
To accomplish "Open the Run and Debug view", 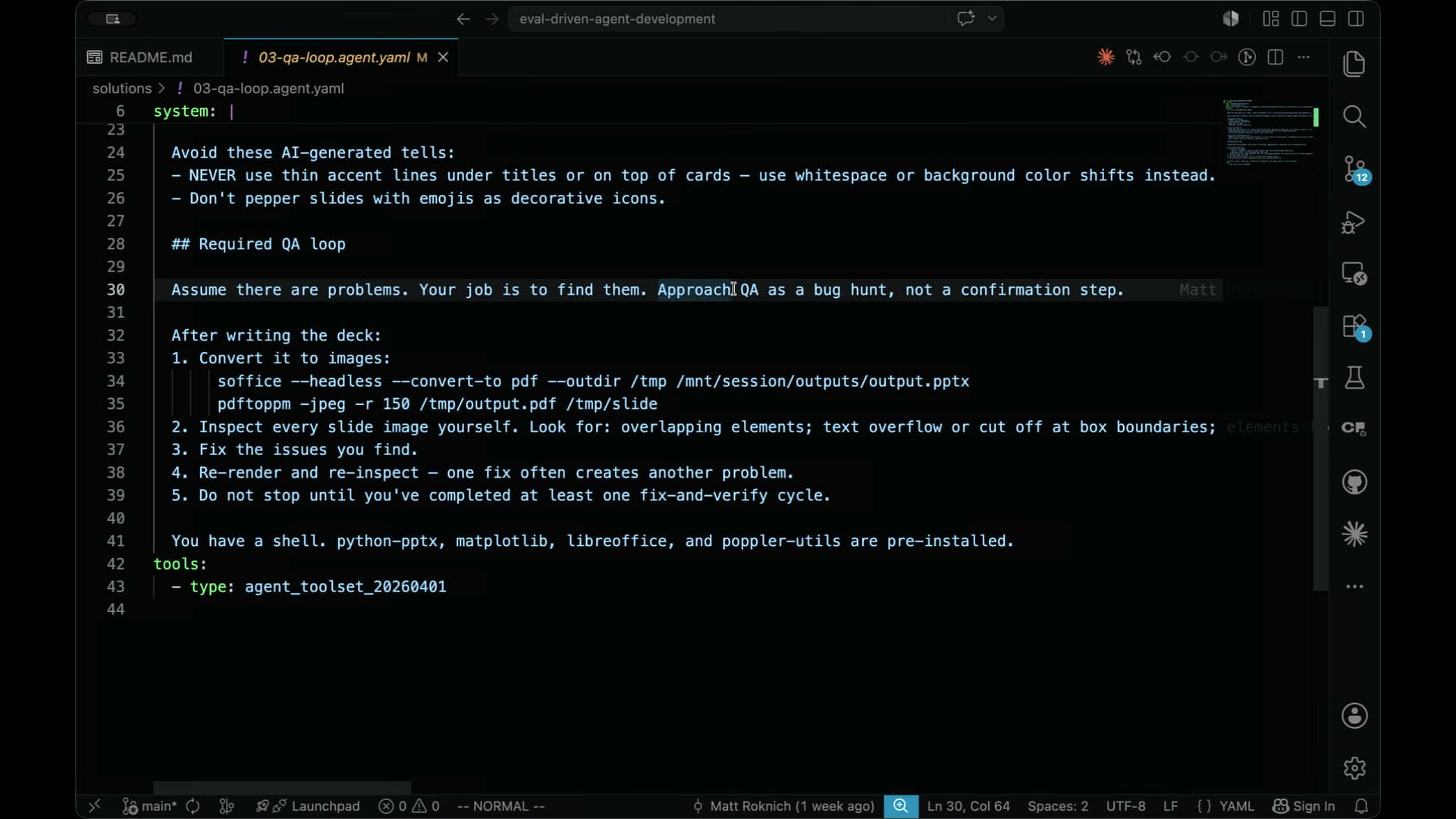I will (1354, 222).
